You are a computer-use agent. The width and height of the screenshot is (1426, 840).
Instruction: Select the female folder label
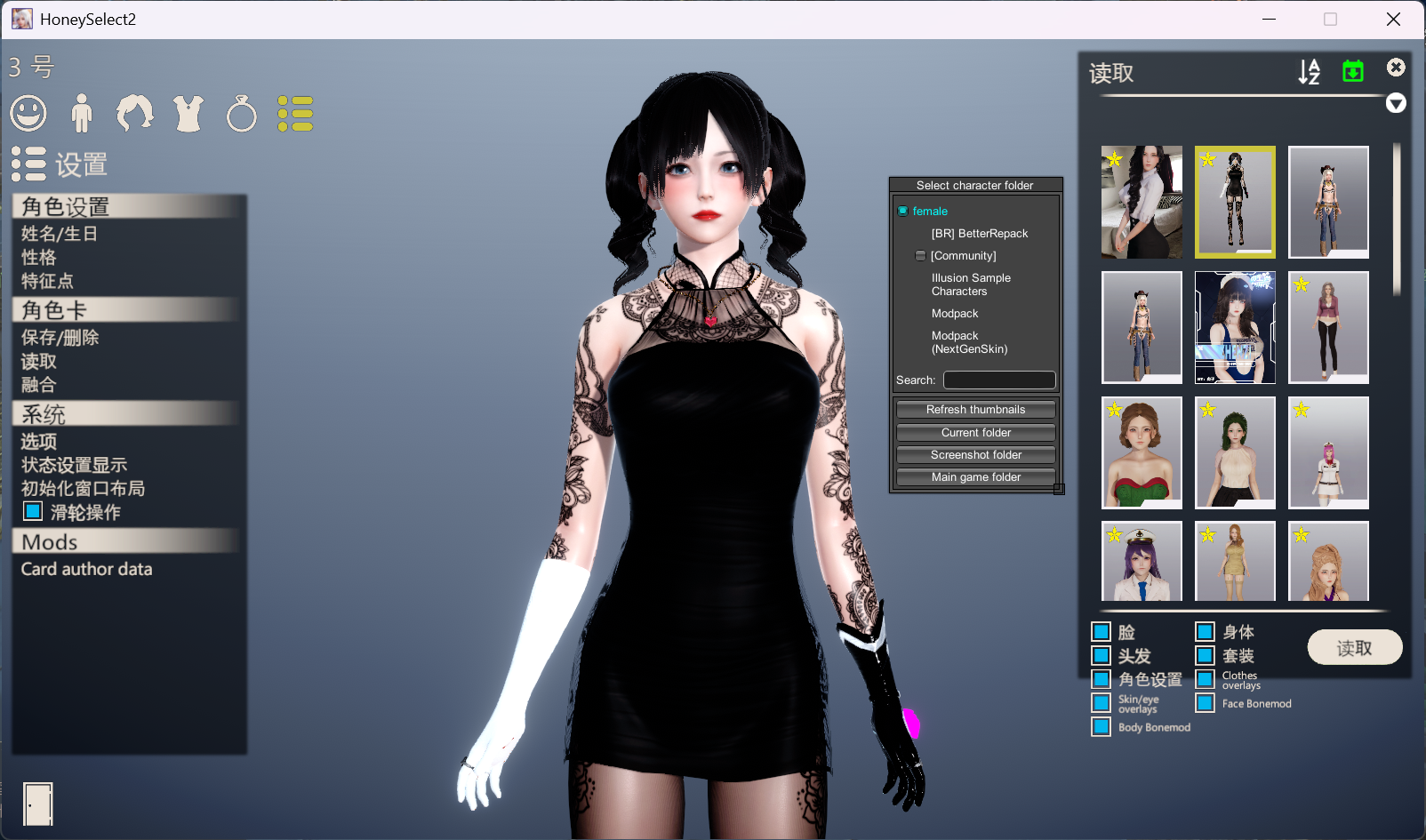pos(930,212)
